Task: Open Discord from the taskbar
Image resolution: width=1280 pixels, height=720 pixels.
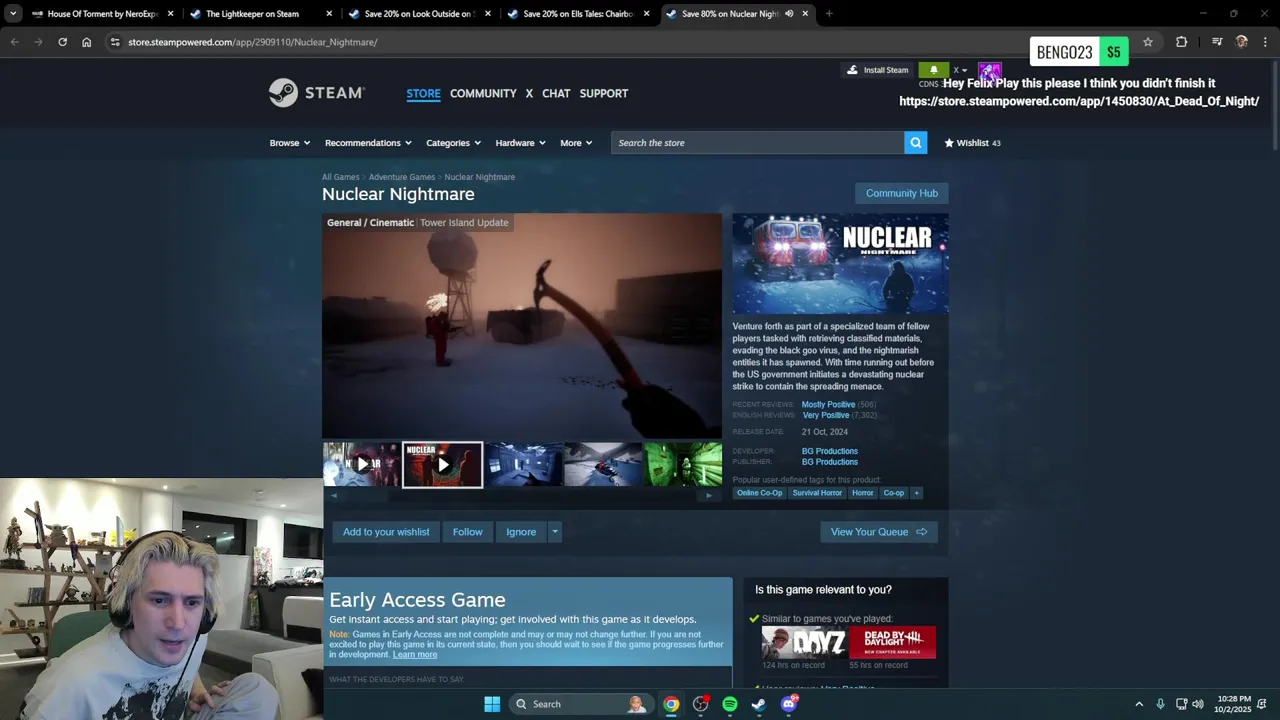Action: (x=789, y=704)
